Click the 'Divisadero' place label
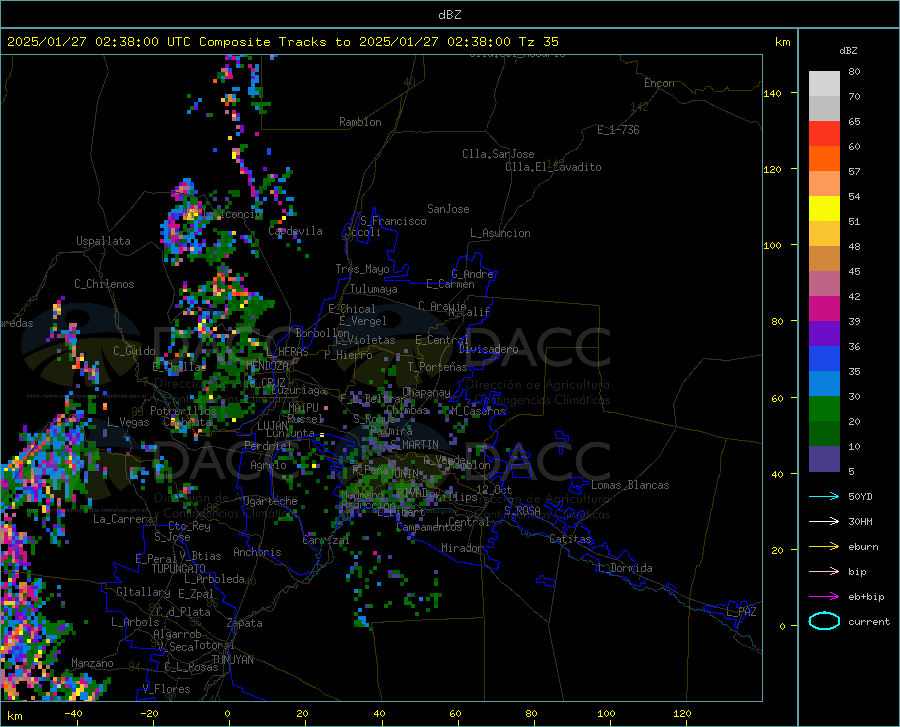 coord(488,349)
